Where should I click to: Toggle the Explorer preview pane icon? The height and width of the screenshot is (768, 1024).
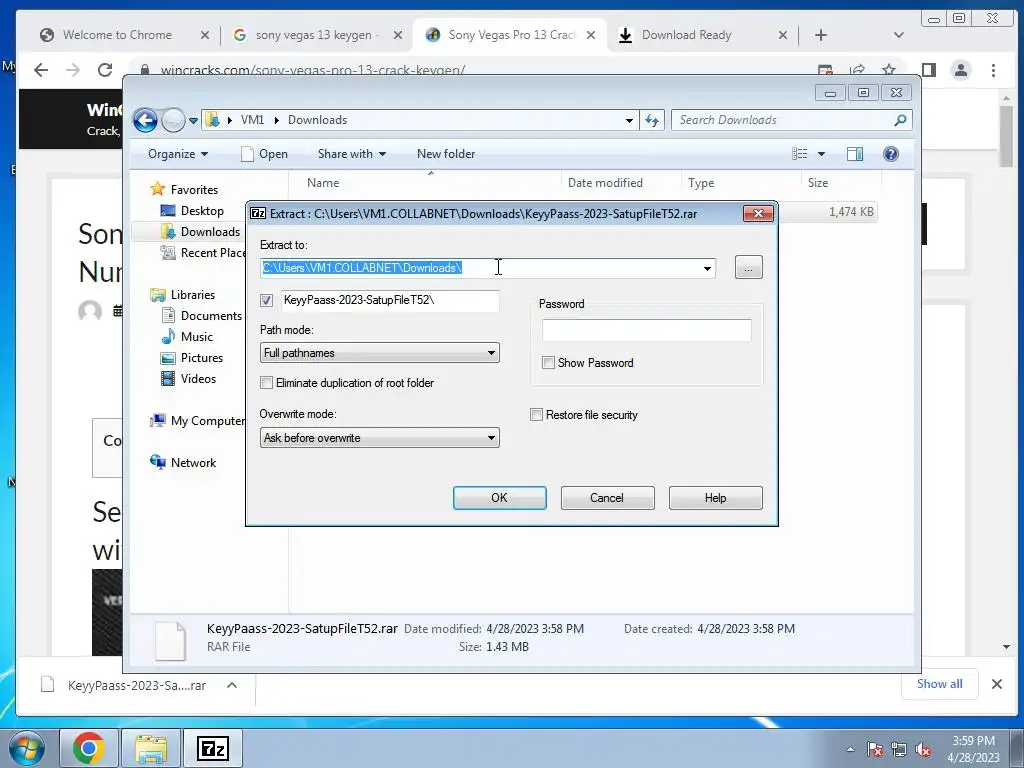click(x=854, y=153)
